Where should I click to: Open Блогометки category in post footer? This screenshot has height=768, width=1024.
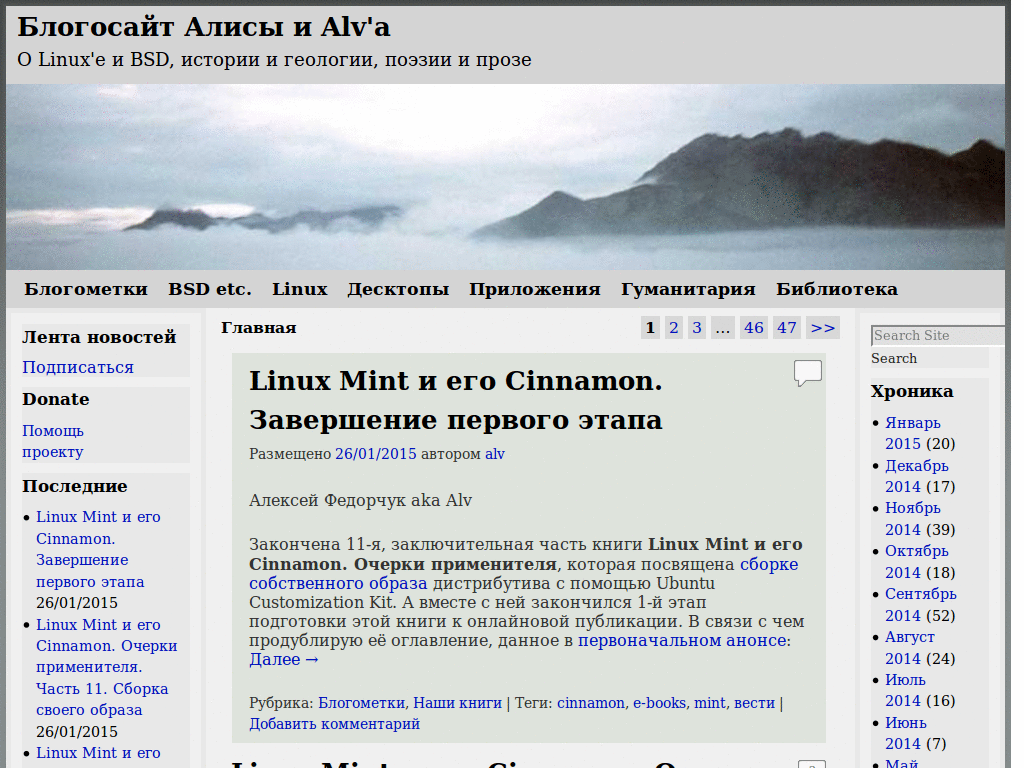(361, 703)
